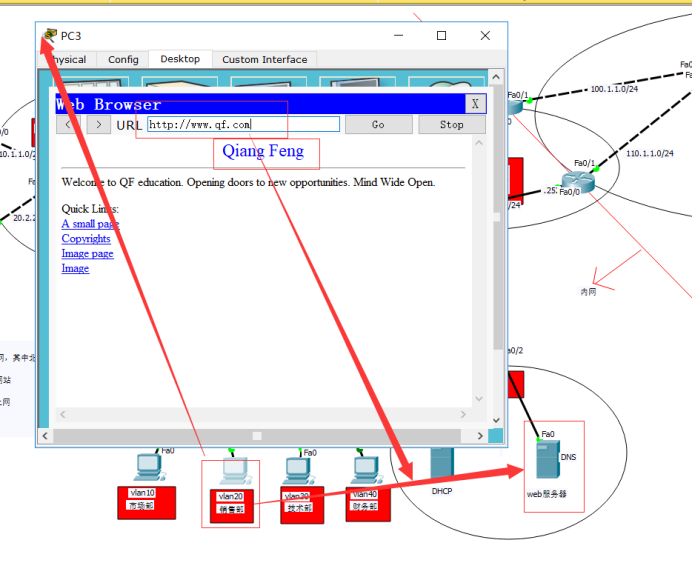Click the Stop button in Web Browser
The image size is (693, 561).
click(x=452, y=125)
